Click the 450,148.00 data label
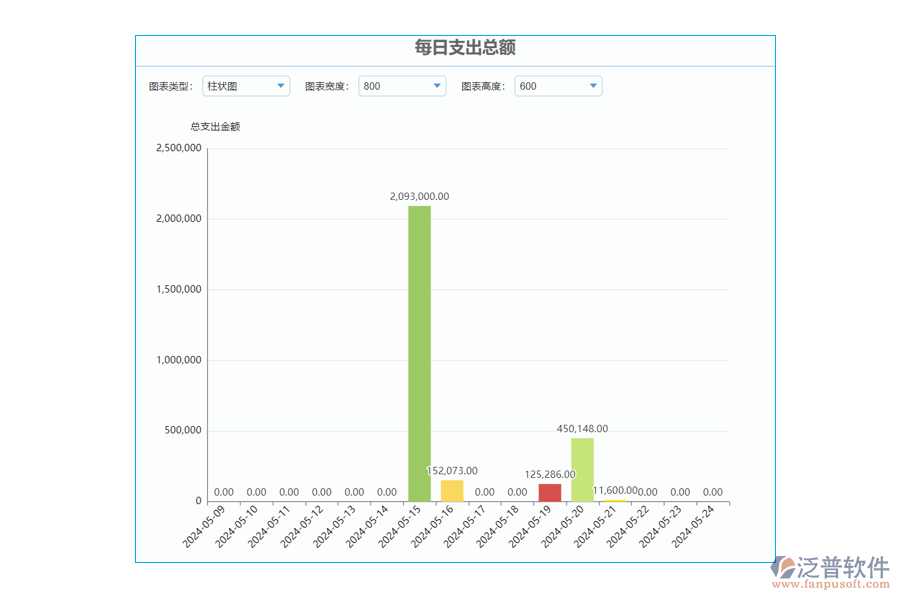The height and width of the screenshot is (600, 900). point(580,427)
